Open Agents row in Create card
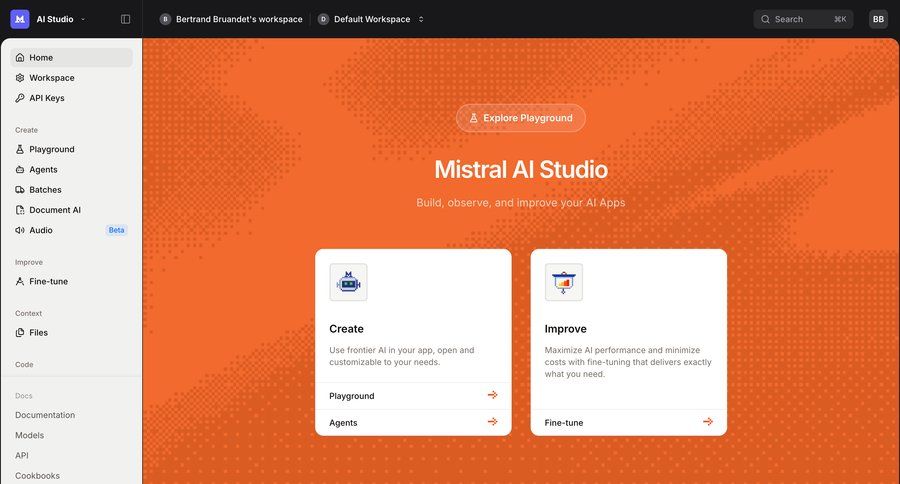Viewport: 900px width, 484px height. click(x=413, y=423)
